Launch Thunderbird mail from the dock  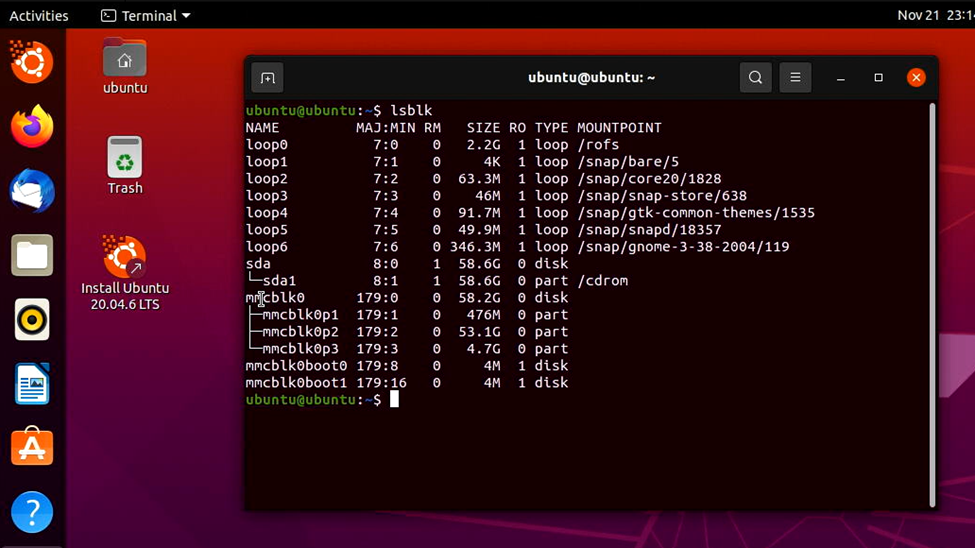click(32, 191)
